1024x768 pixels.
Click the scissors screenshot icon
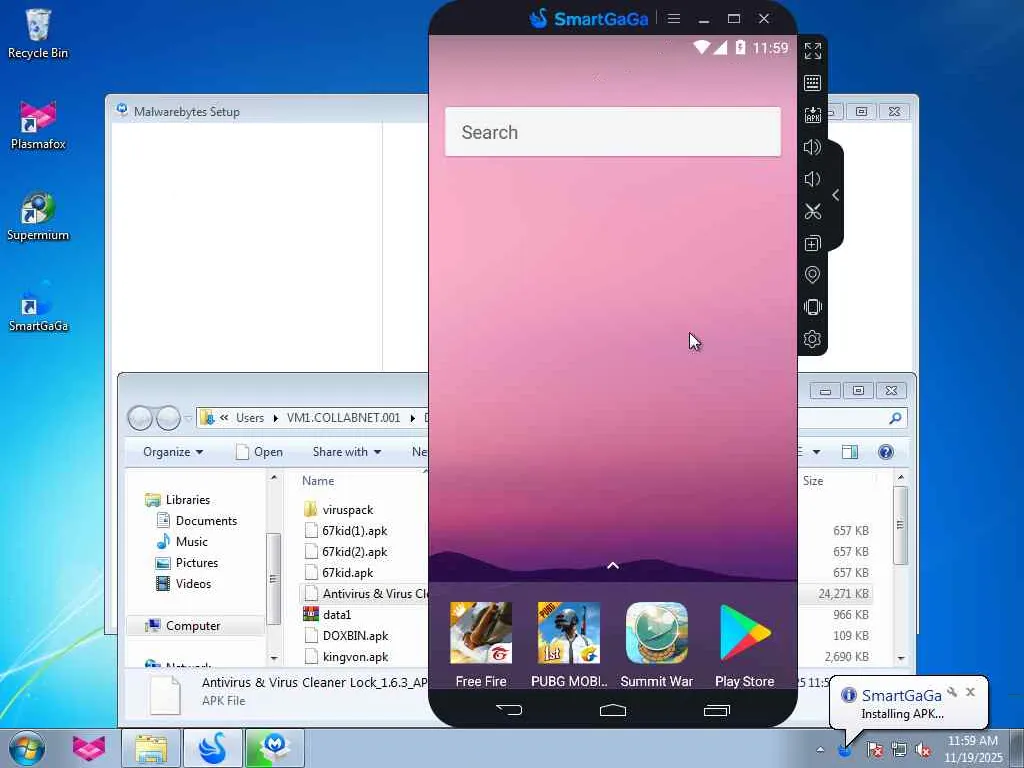tap(812, 212)
